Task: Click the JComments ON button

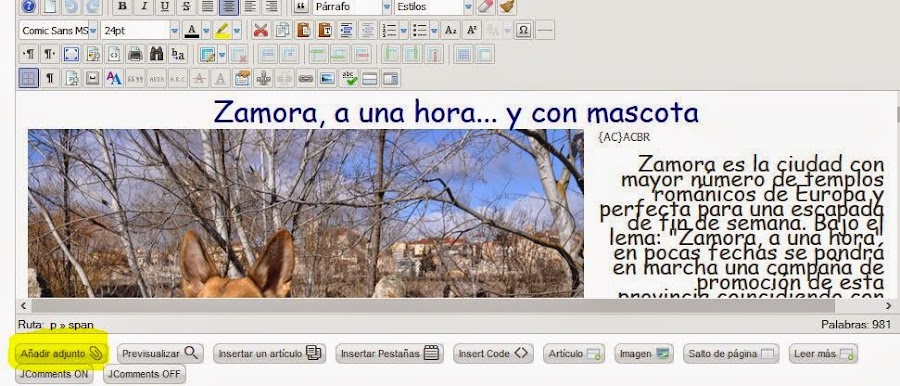Action: coord(54,374)
